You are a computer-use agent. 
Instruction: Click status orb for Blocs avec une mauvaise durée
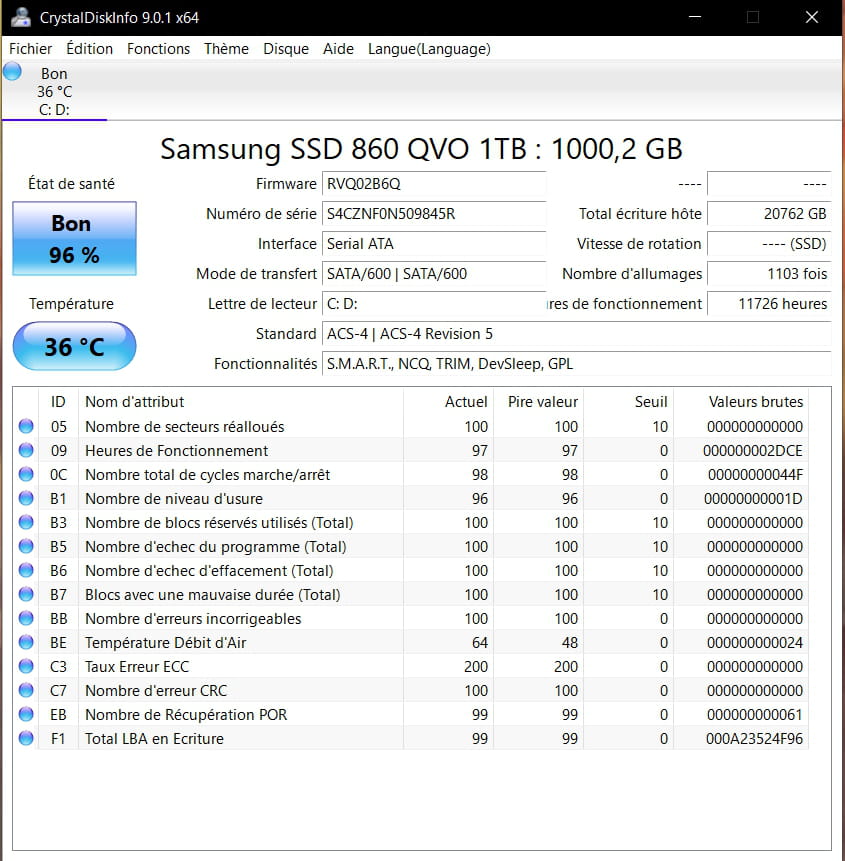point(26,594)
